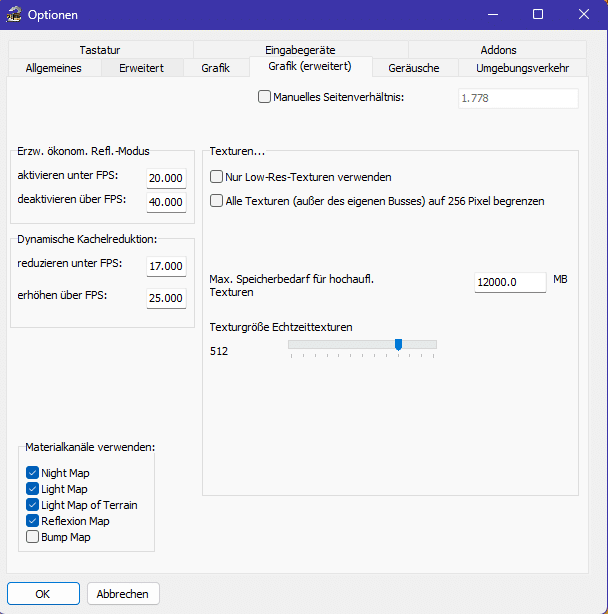The image size is (608, 614).
Task: Enable Manuelles Seitenverhältnis checkbox
Action: pyautogui.click(x=265, y=97)
